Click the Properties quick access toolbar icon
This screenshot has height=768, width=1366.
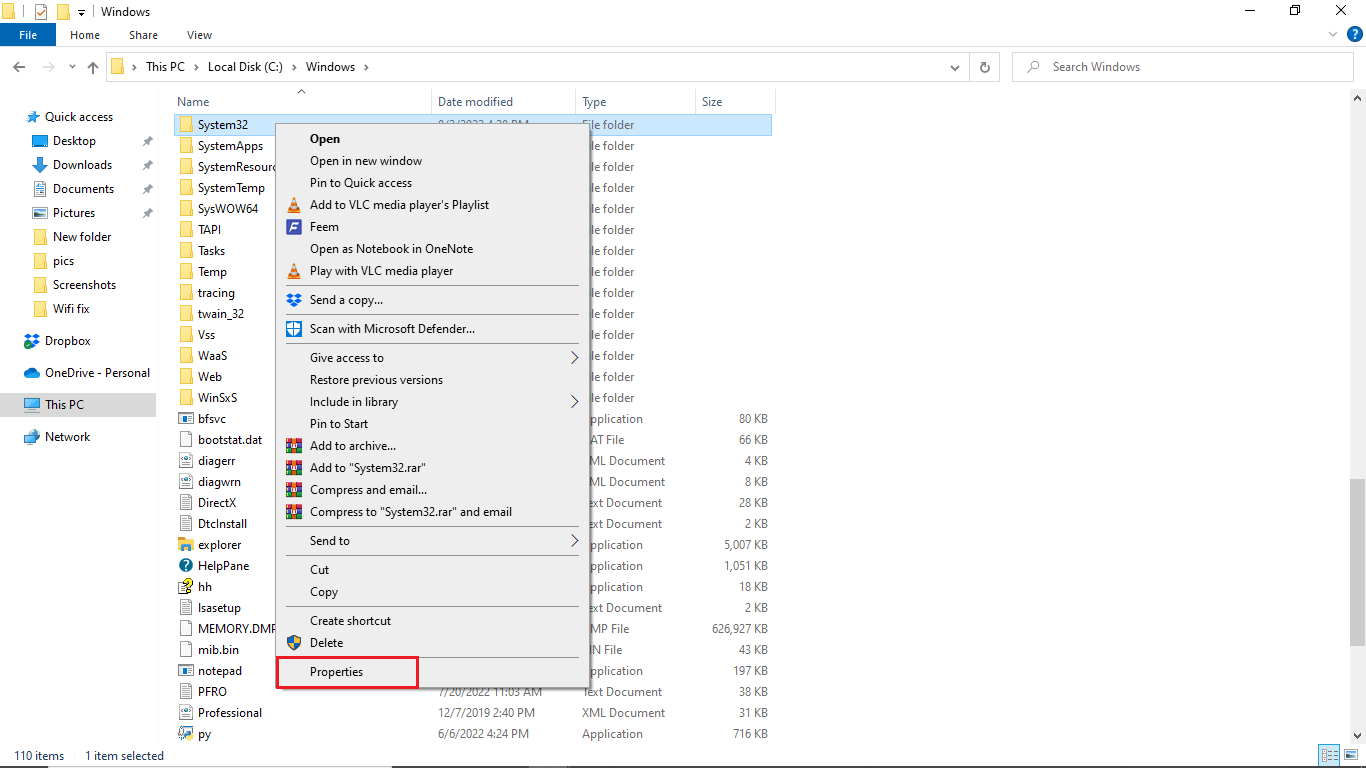(40, 12)
